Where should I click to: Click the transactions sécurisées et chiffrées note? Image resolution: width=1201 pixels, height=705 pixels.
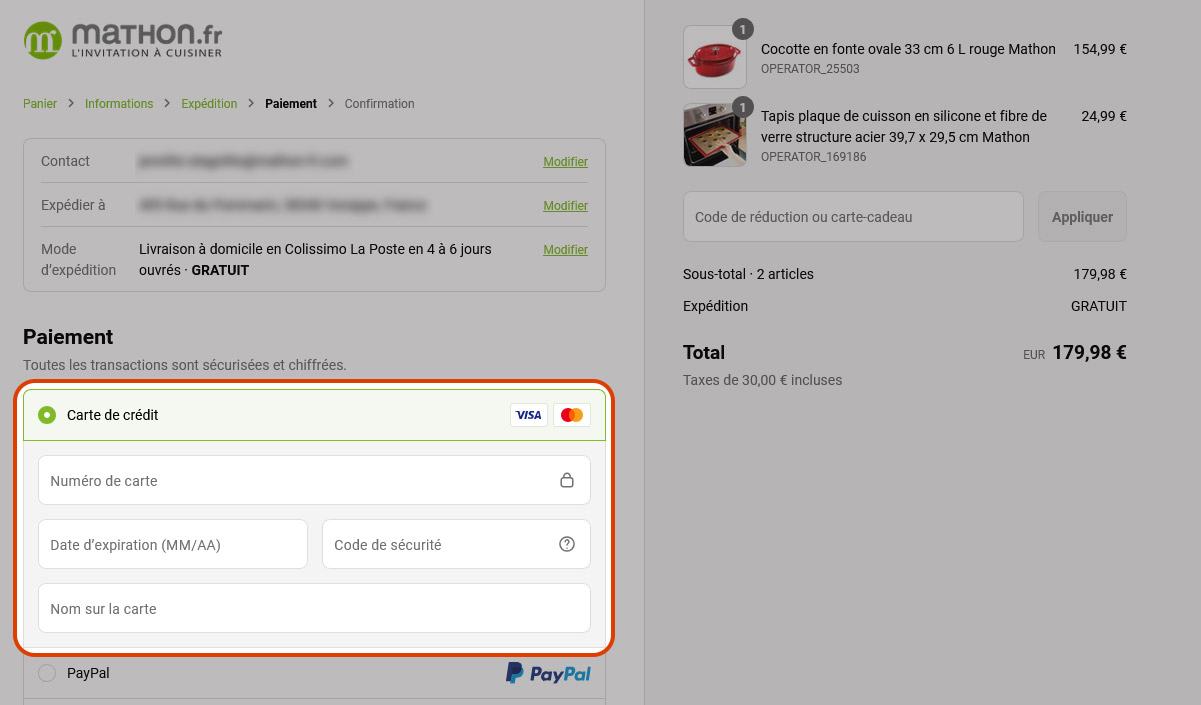[185, 365]
